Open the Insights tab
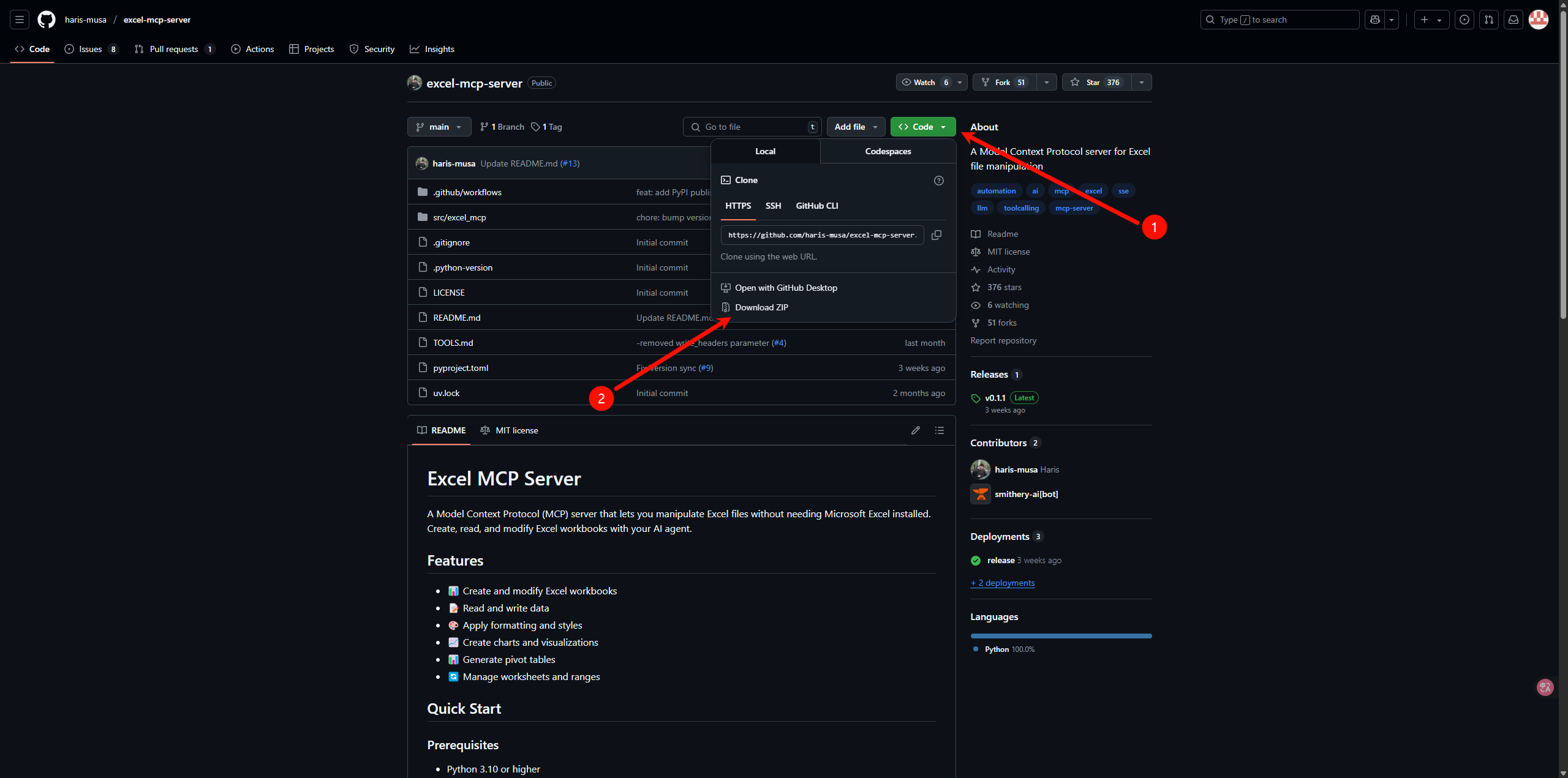Viewport: 1568px width, 778px height. tap(432, 49)
